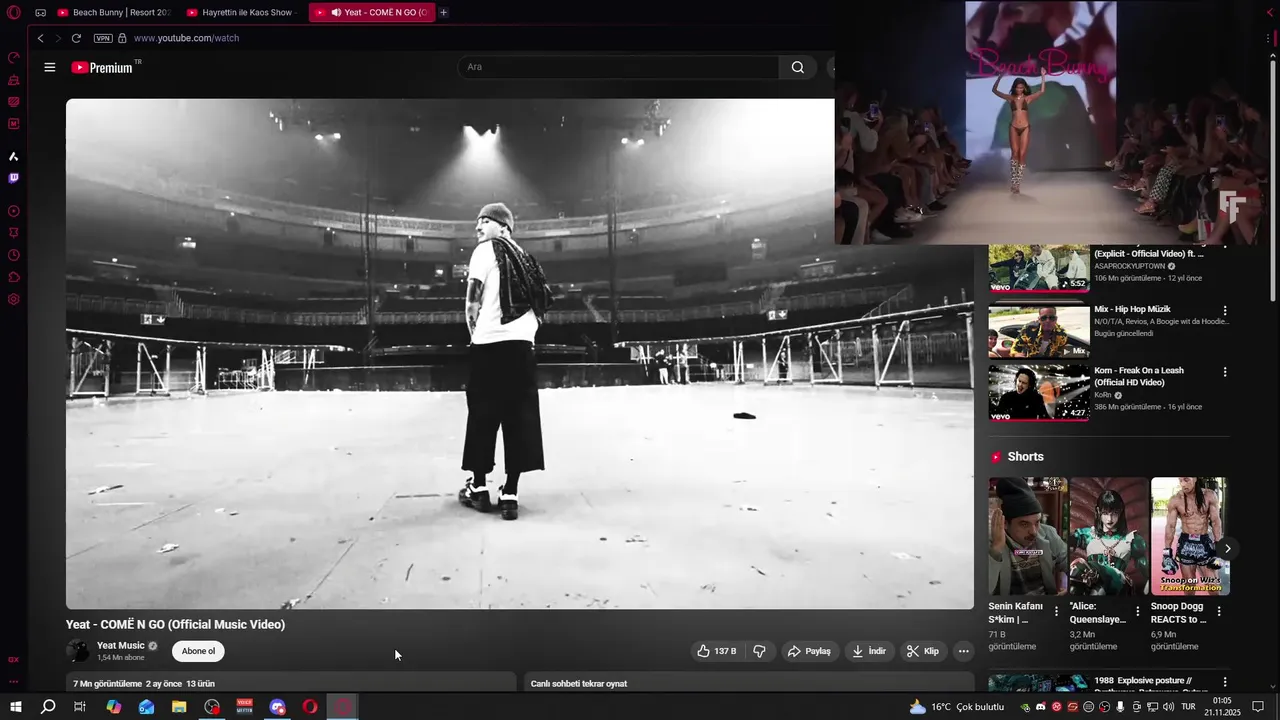Open File Explorer from taskbar
Viewport: 1280px width, 720px height.
[x=179, y=707]
